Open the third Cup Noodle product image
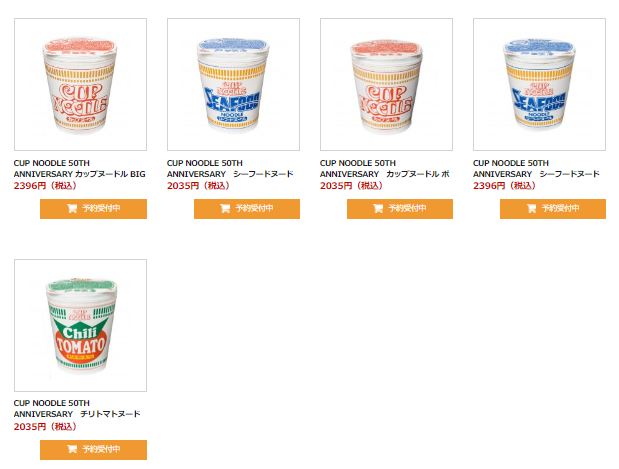This screenshot has width=619, height=469. click(386, 84)
